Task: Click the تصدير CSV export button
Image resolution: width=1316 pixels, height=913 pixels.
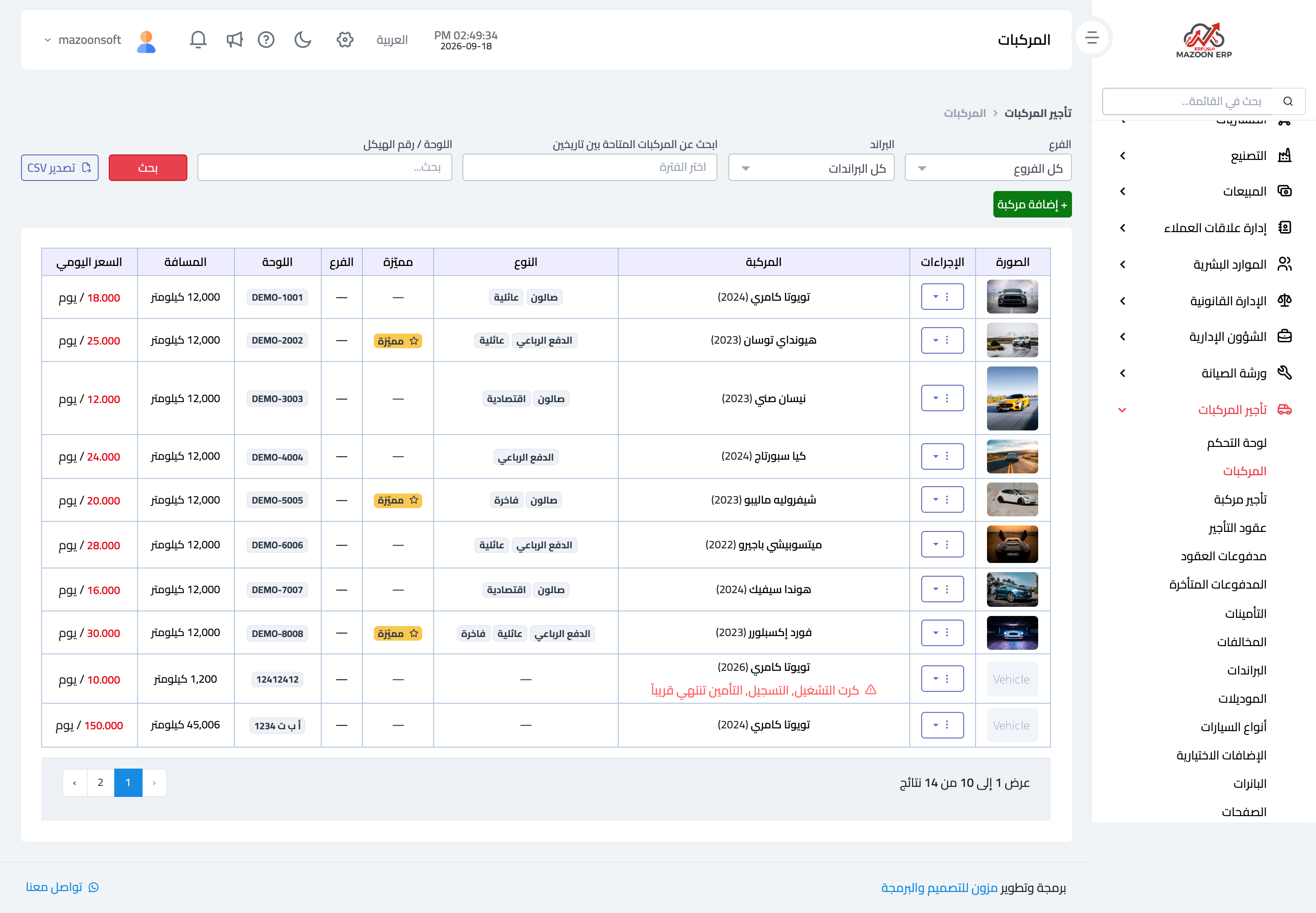Action: click(59, 168)
